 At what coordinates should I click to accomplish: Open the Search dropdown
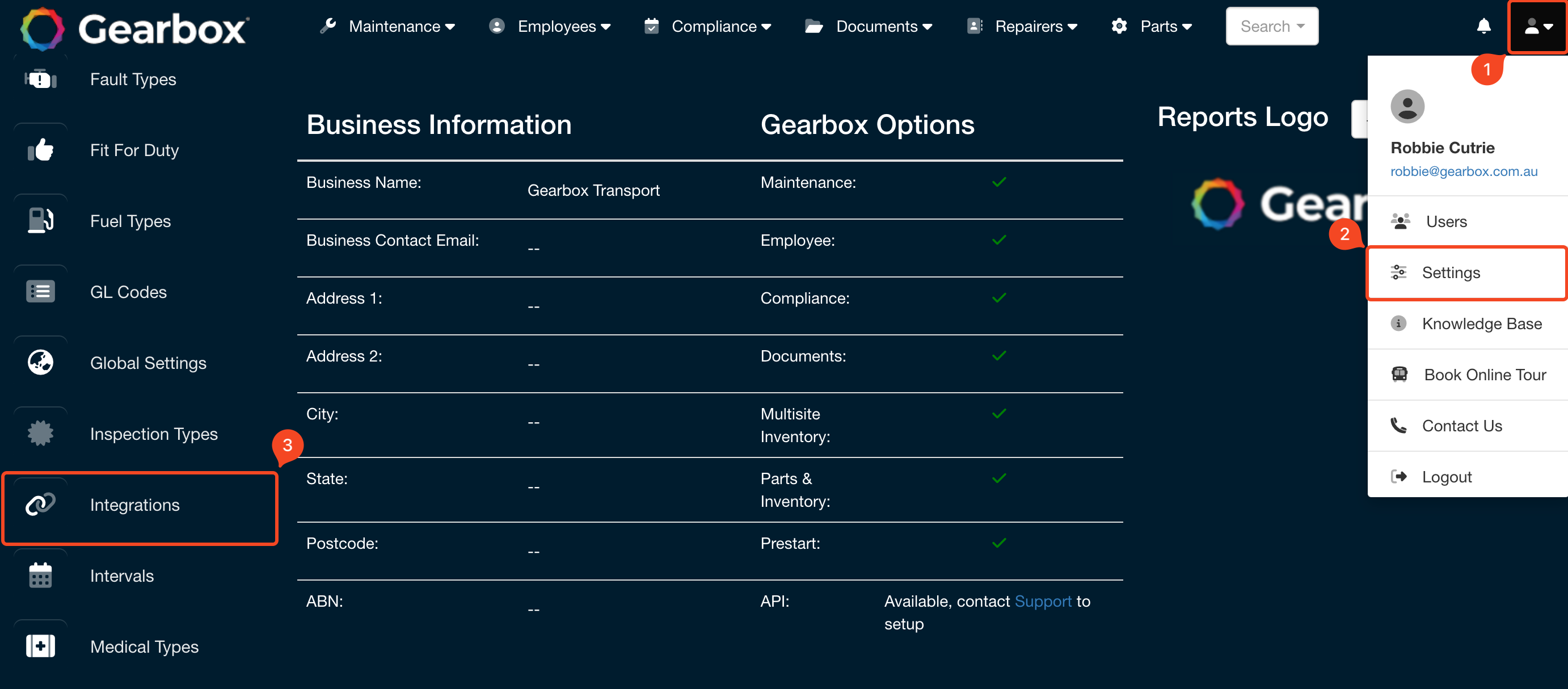tap(1271, 26)
